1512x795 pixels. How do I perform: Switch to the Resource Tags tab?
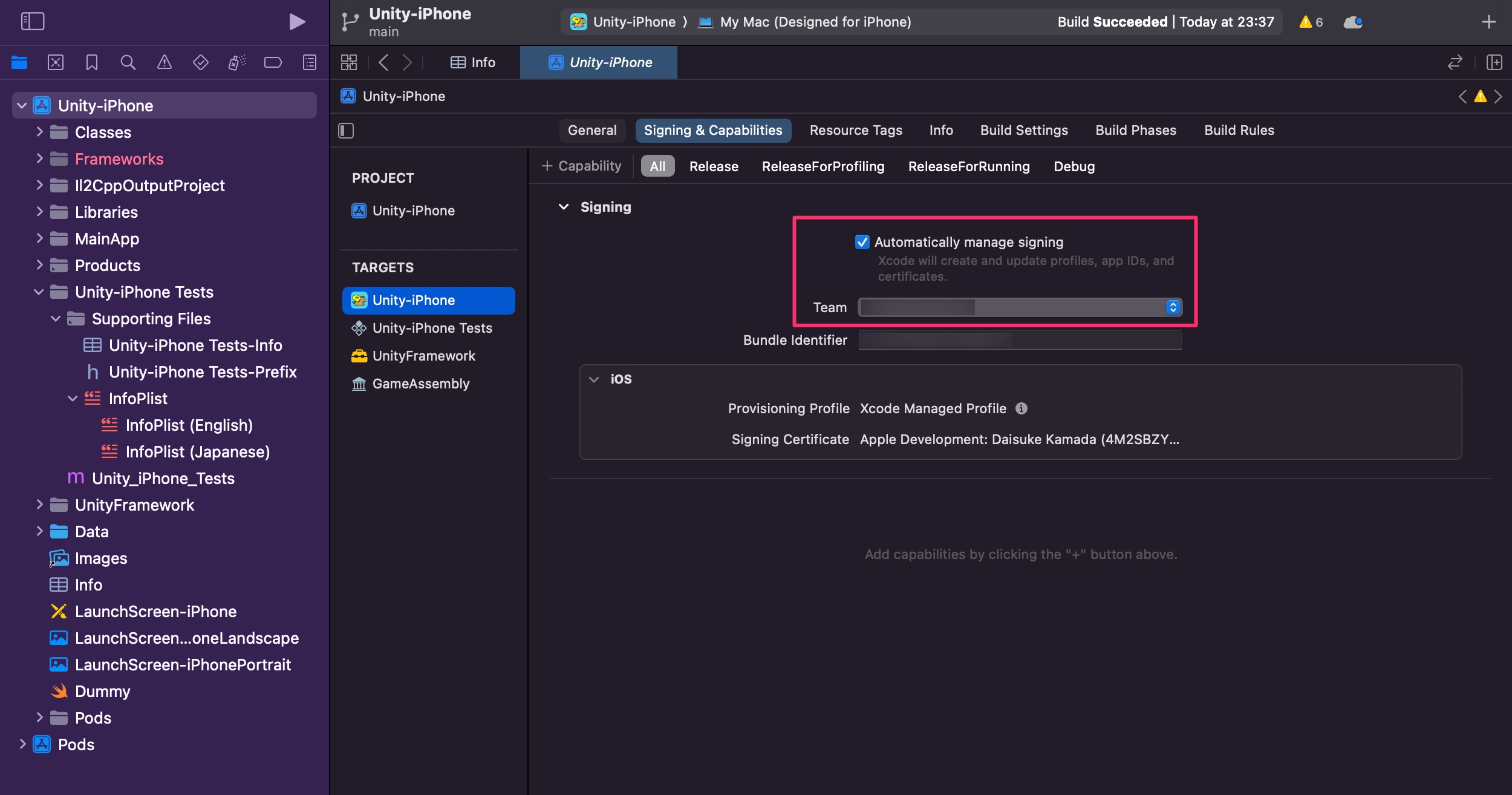pyautogui.click(x=856, y=131)
